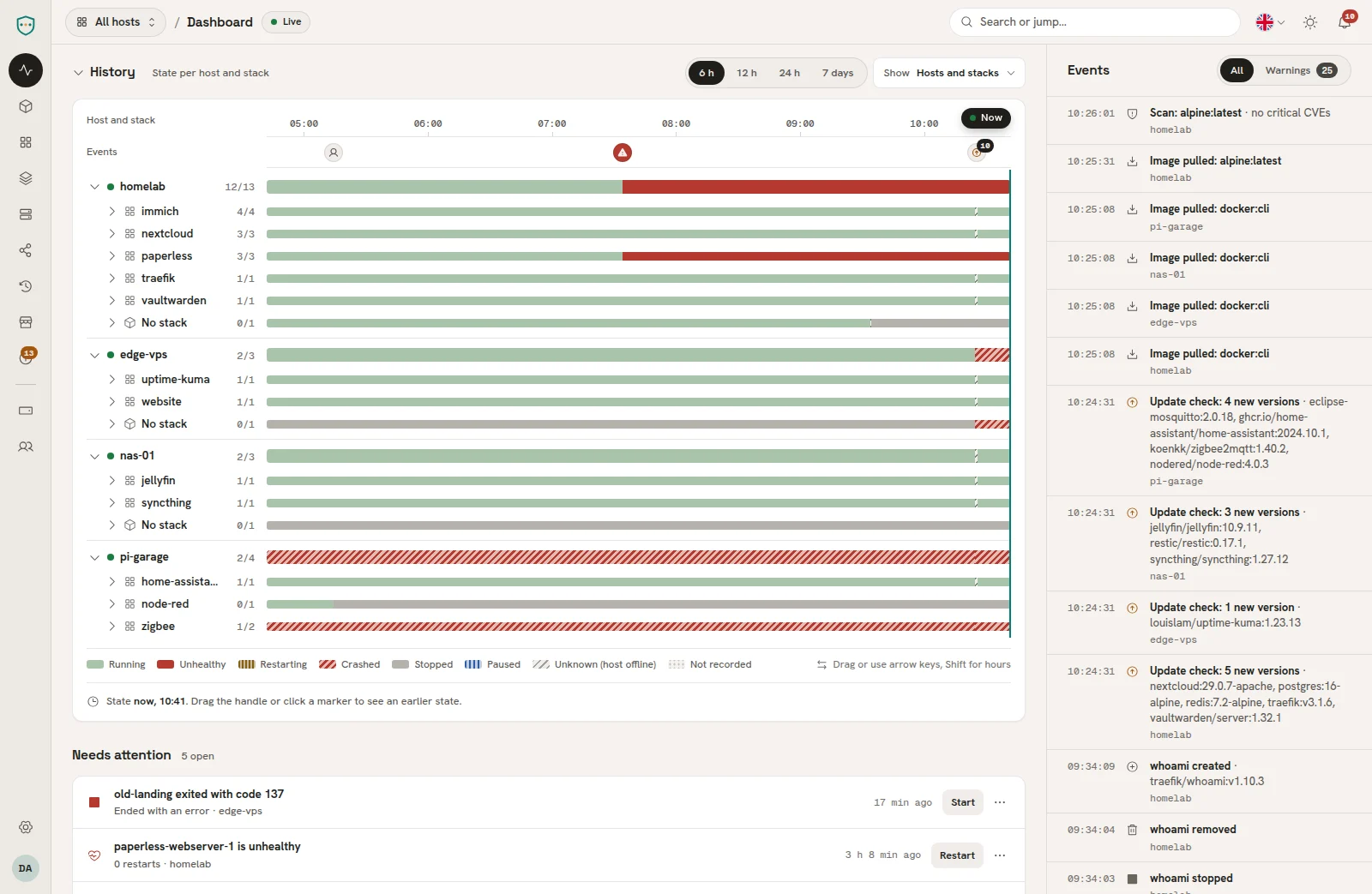This screenshot has width=1372, height=894.
Task: Restart paperless-webserver-1
Action: click(957, 855)
